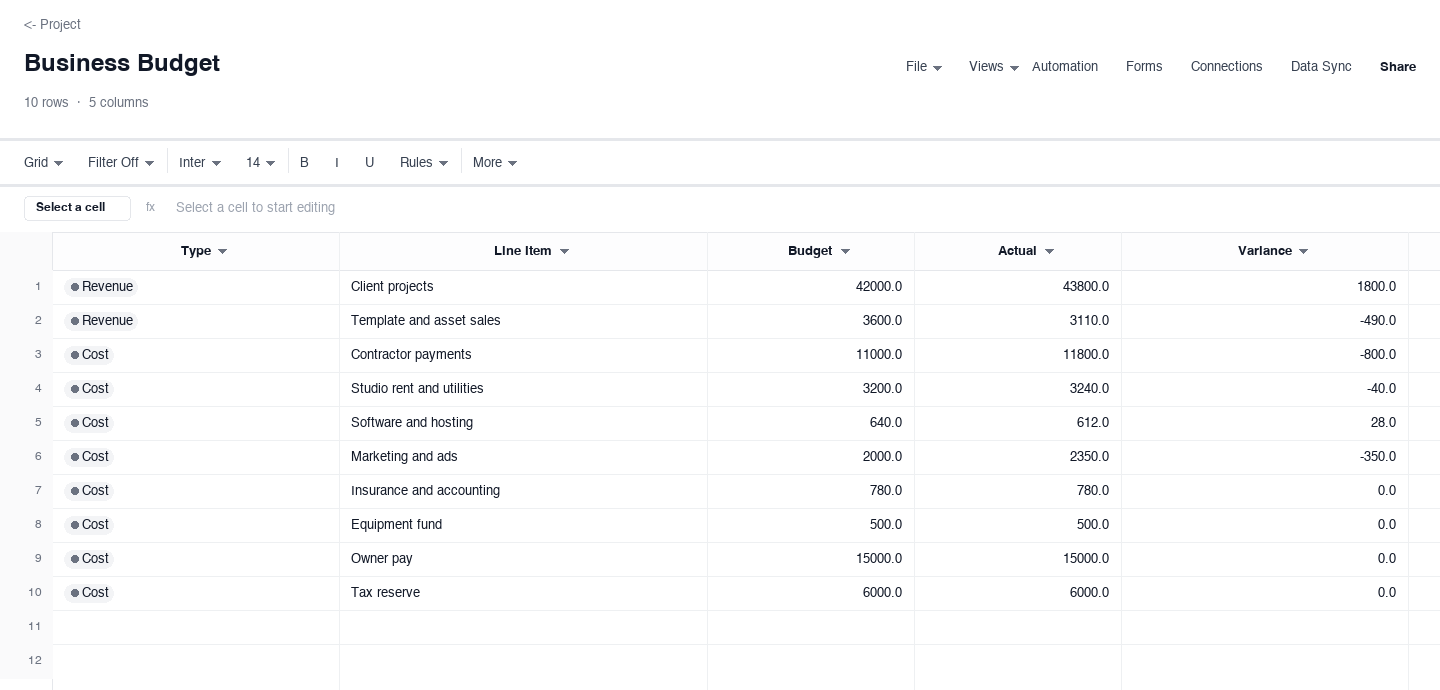
Task: Click the Revenue tag in Template and asset sales row
Action: pyautogui.click(x=100, y=321)
